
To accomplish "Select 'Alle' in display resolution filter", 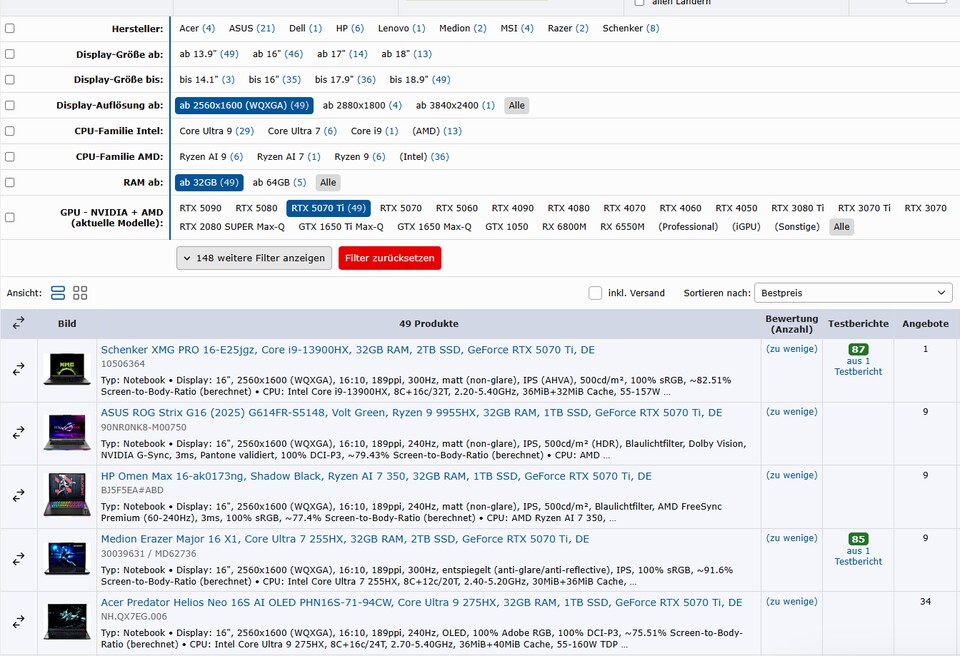I will pyautogui.click(x=516, y=106).
